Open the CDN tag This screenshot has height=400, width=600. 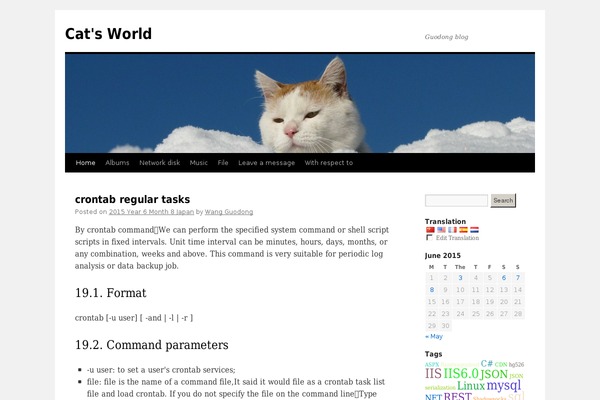coord(501,364)
